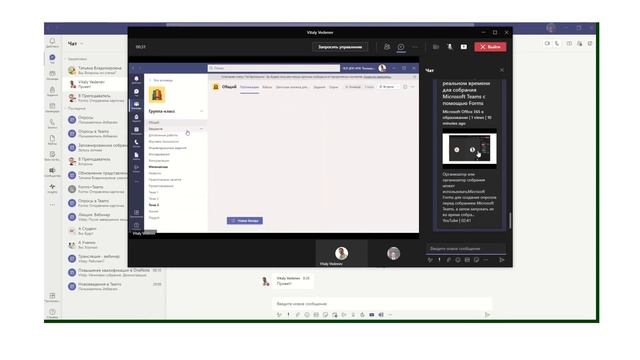The image size is (640, 360).
Task: Show more apps ellipsis in main left rail
Action: point(52,204)
